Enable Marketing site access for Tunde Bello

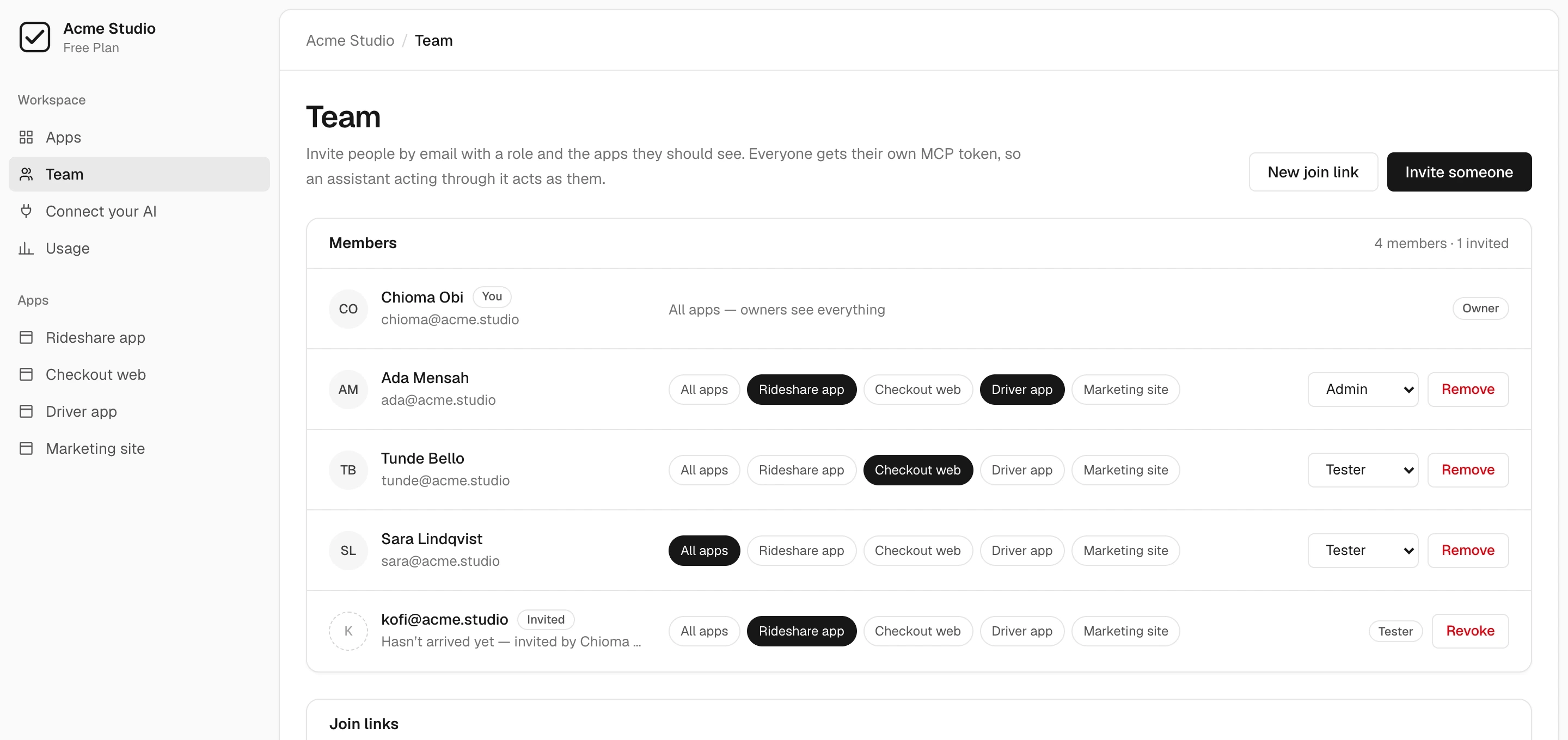point(1125,470)
